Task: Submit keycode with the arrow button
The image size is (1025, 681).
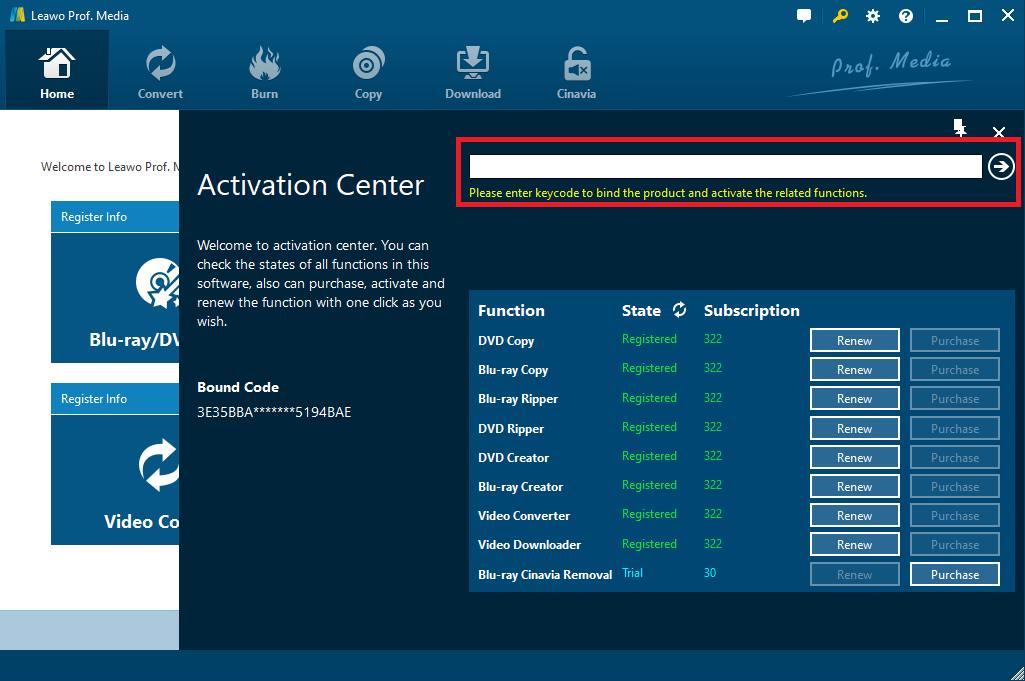Action: [1001, 167]
